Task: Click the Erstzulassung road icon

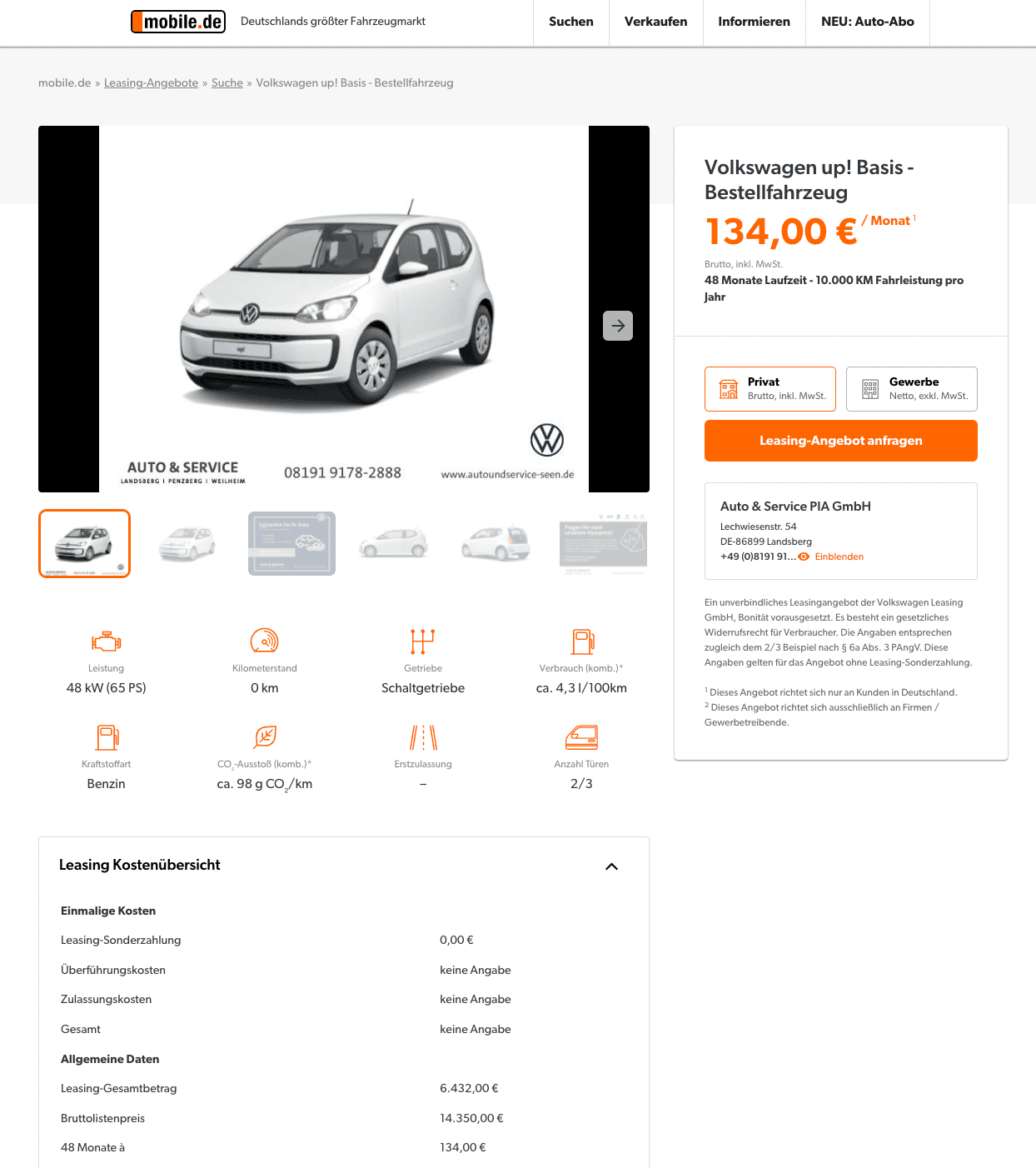Action: pos(423,737)
